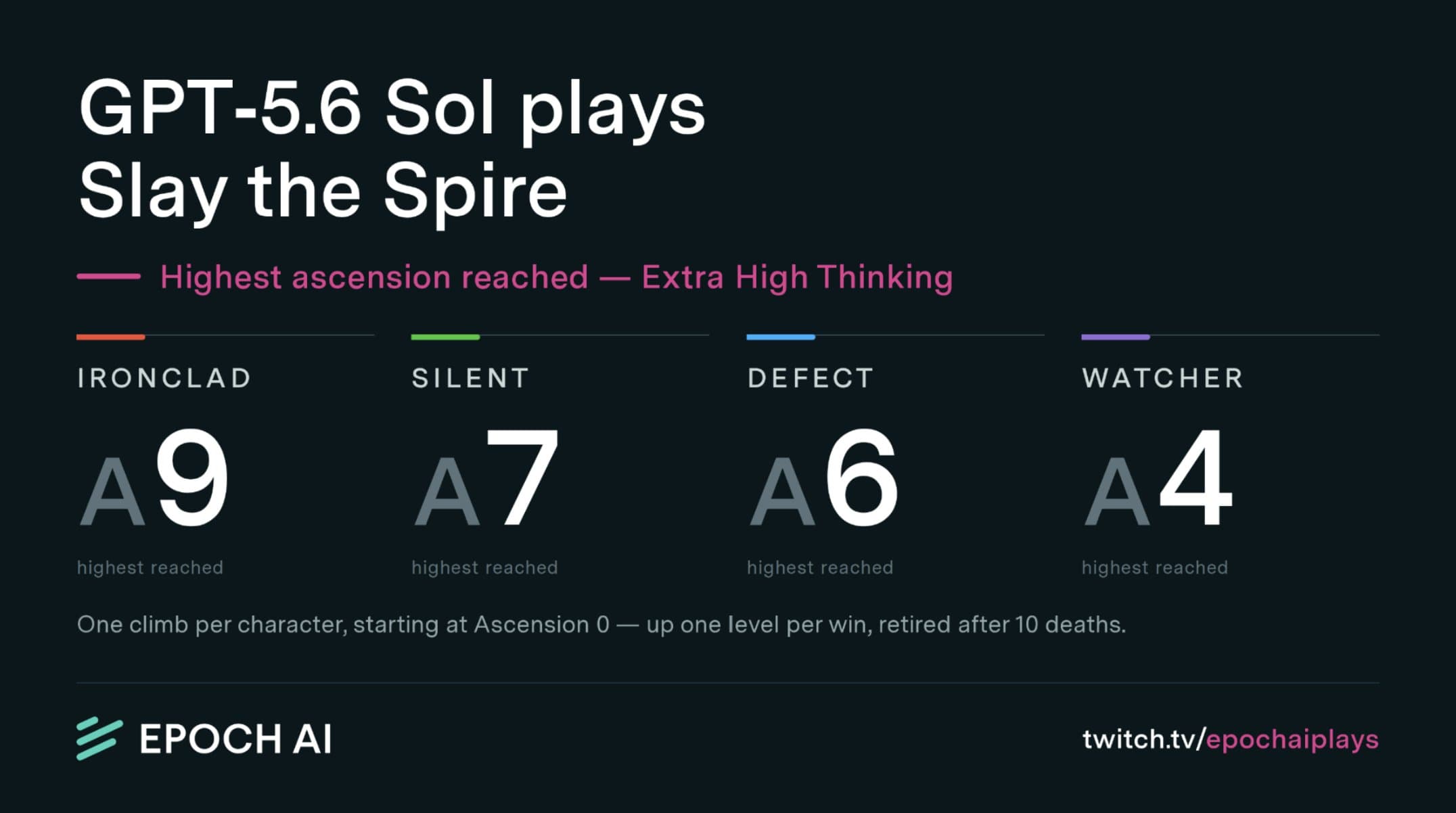The width and height of the screenshot is (1456, 813).
Task: Select the WATCHER column heading
Action: tap(1162, 378)
